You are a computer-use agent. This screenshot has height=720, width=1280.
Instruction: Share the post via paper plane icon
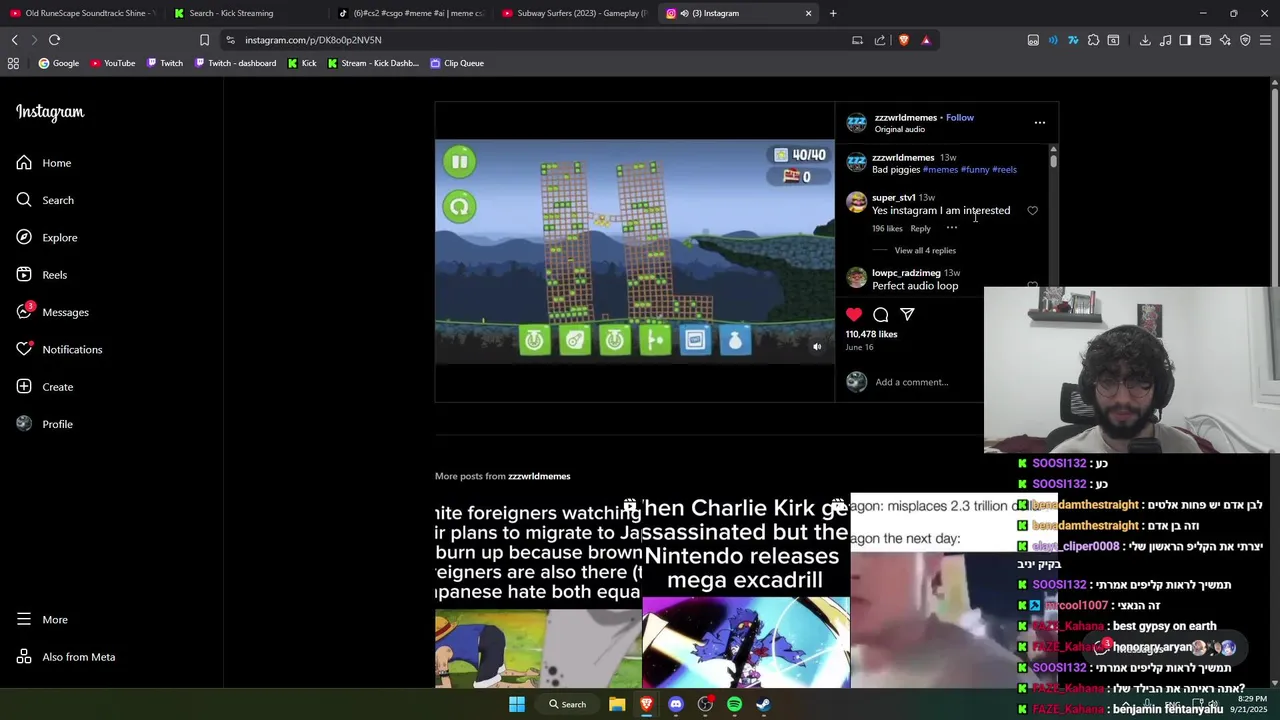(907, 314)
